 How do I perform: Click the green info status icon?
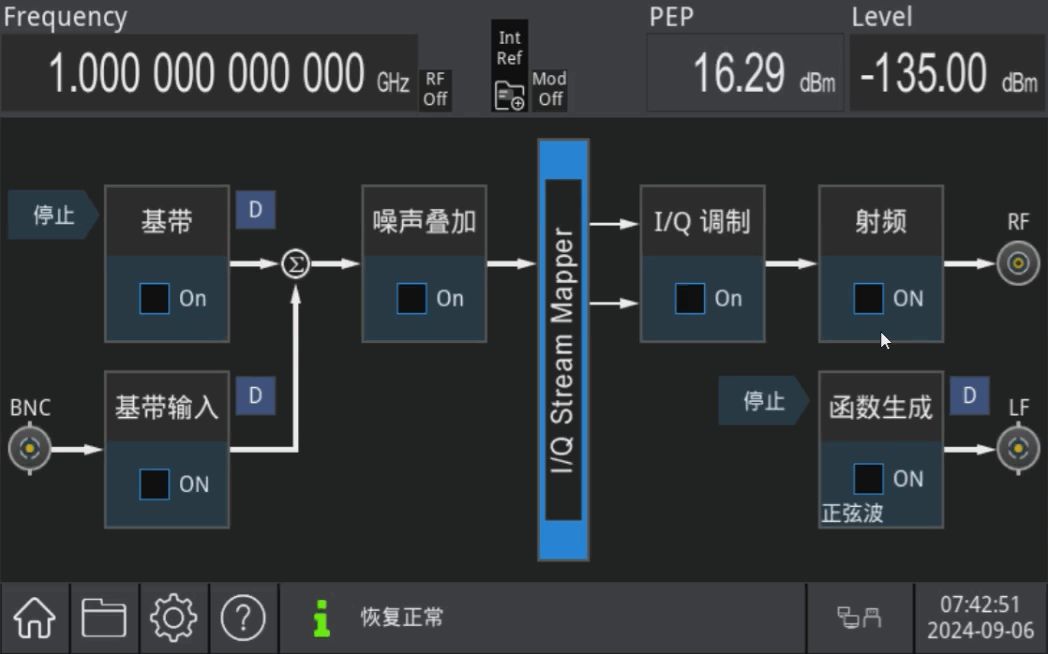(321, 618)
